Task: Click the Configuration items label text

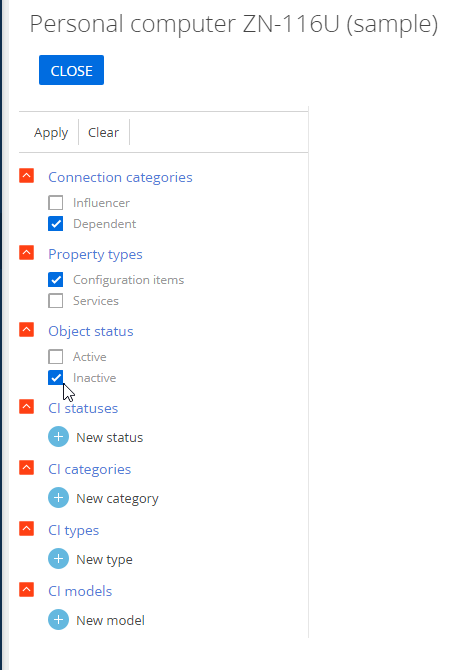Action: coord(129,280)
